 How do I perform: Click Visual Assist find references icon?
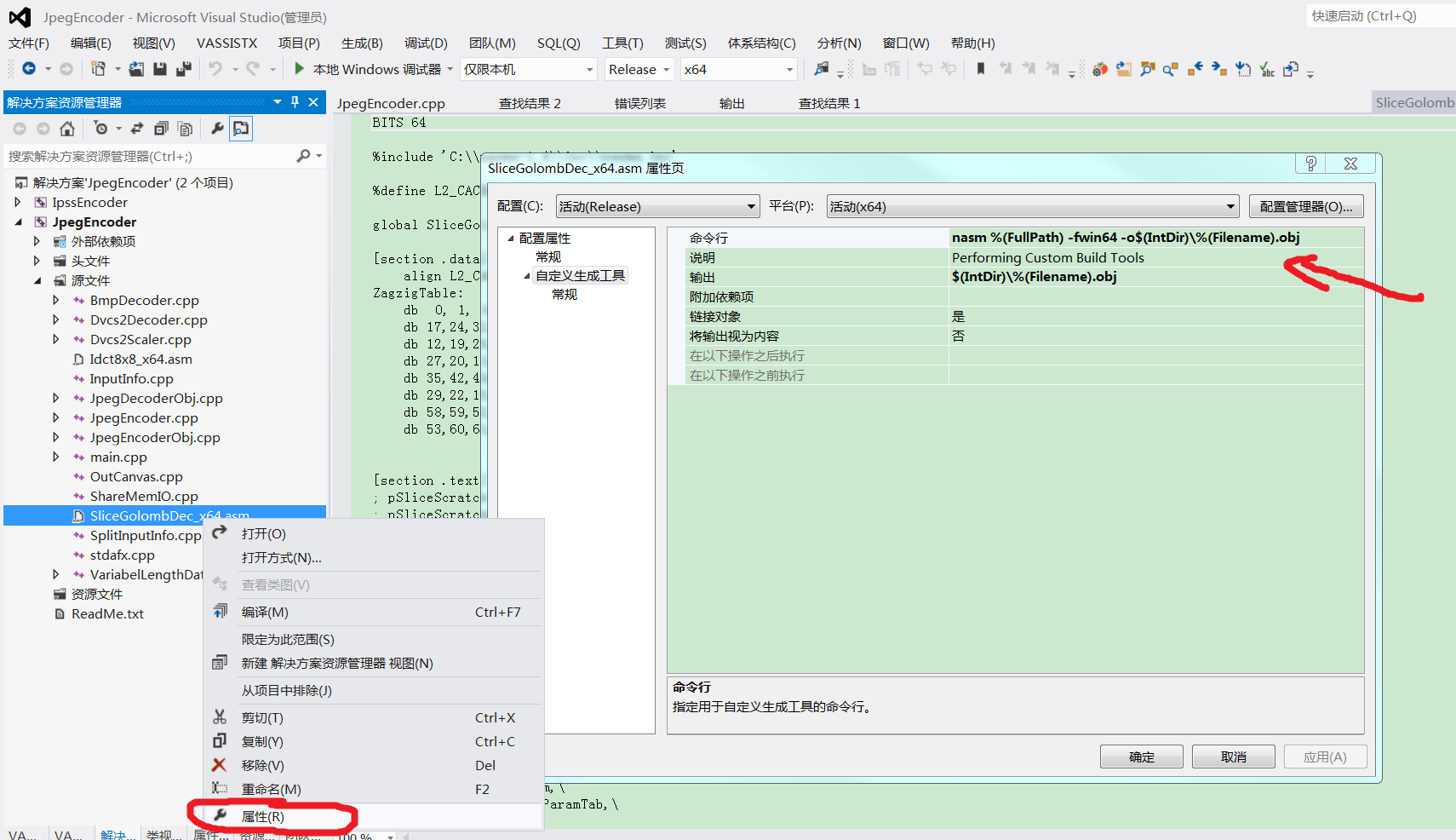[x=1171, y=69]
